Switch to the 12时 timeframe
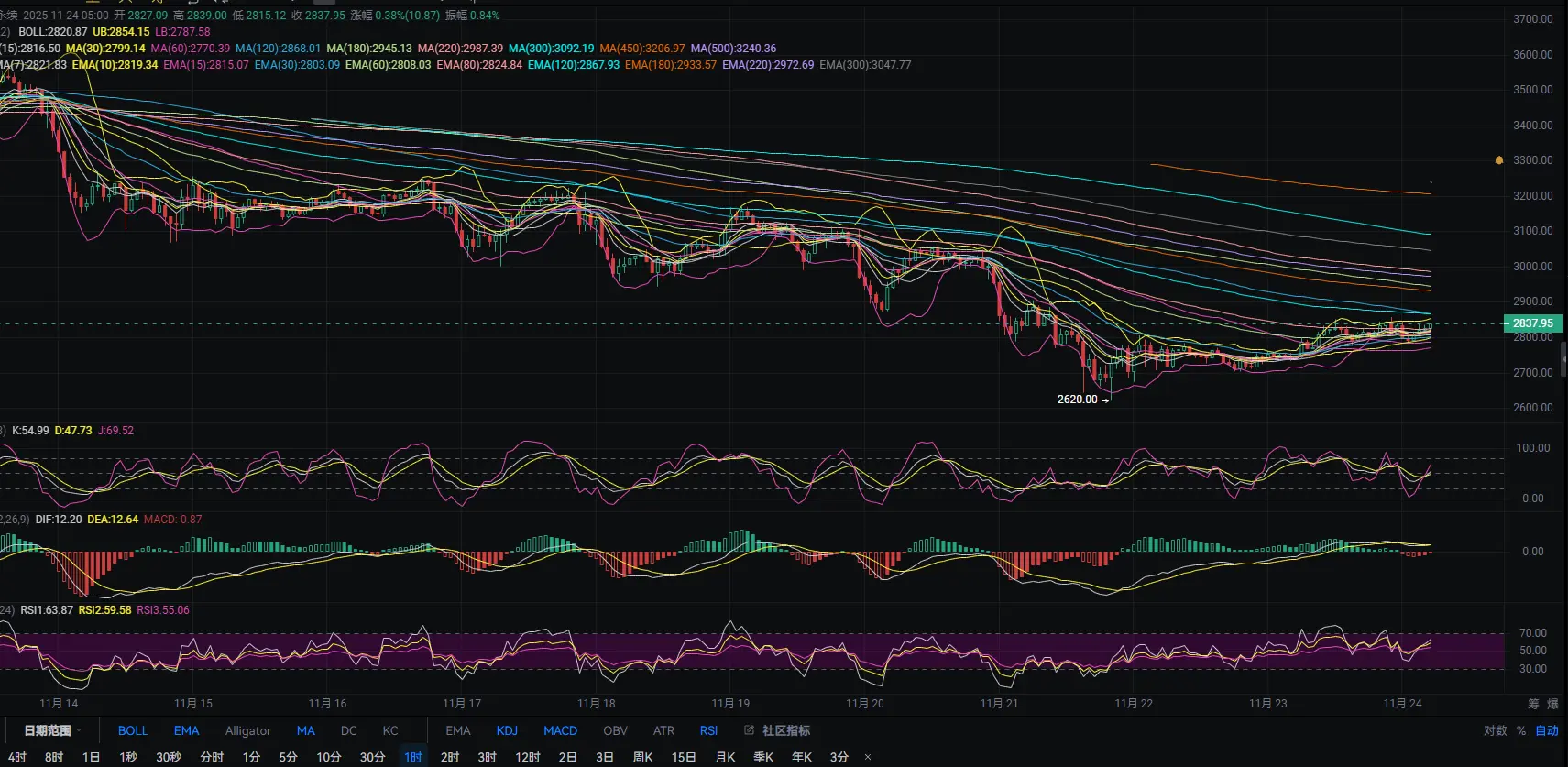The image size is (1568, 767). [x=528, y=757]
